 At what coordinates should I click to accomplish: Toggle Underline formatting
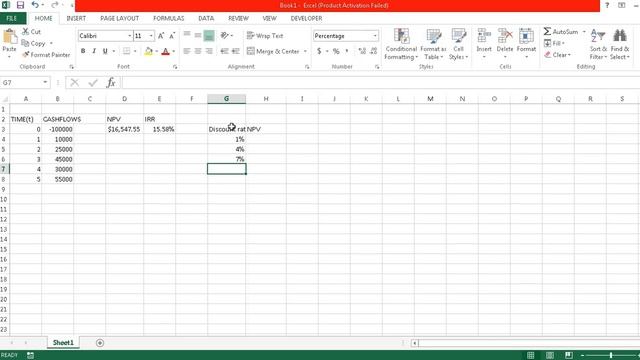(x=105, y=51)
